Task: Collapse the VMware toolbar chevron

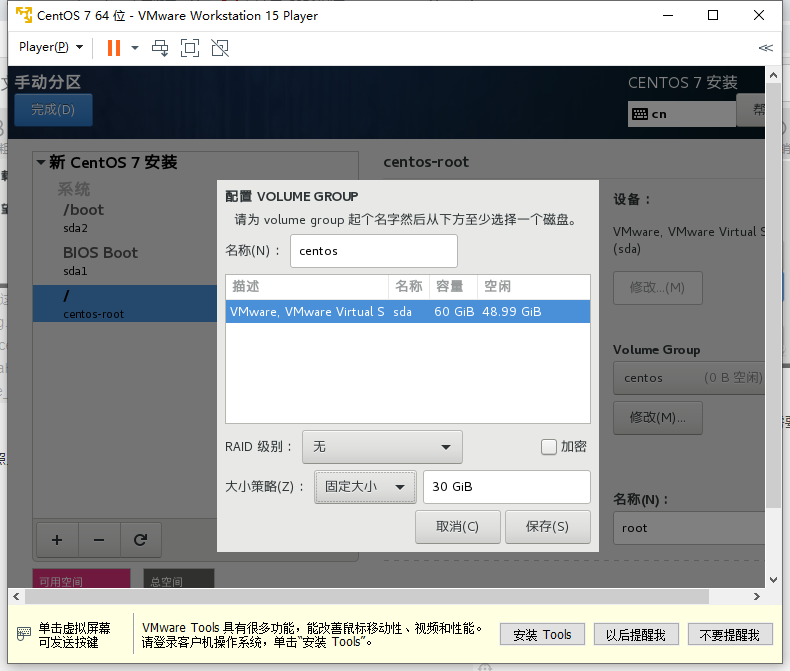Action: pos(765,48)
